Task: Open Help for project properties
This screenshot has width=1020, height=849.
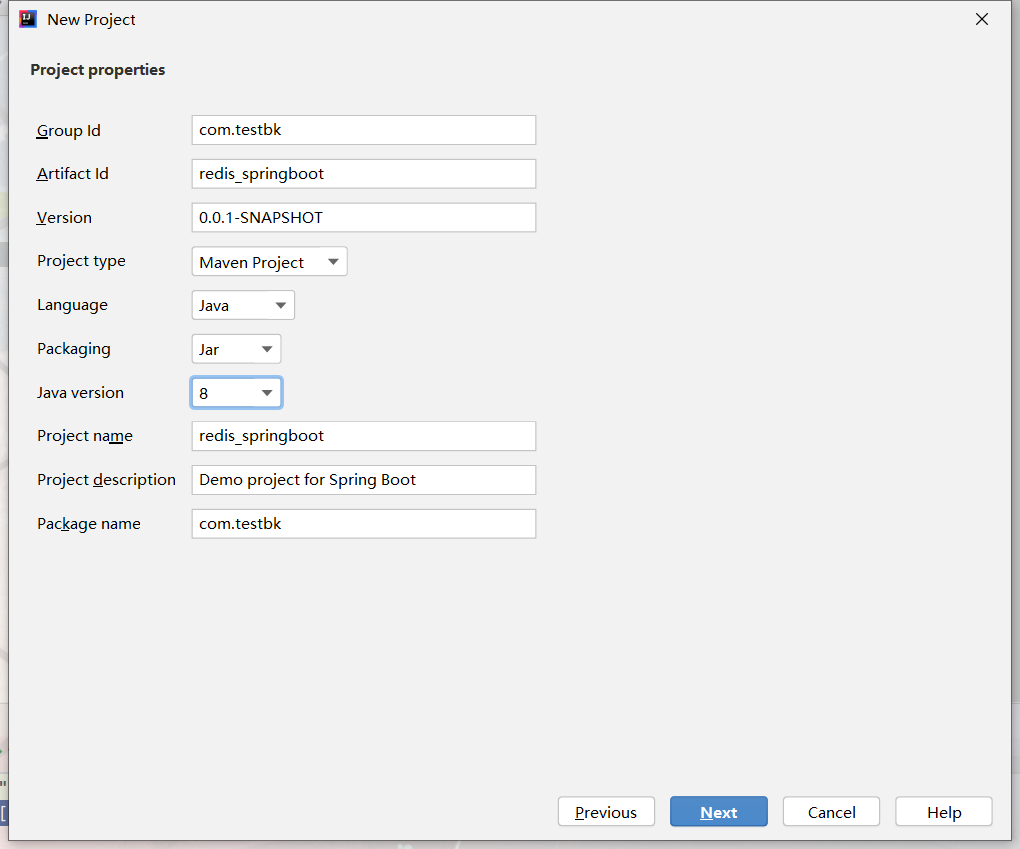Action: [944, 812]
